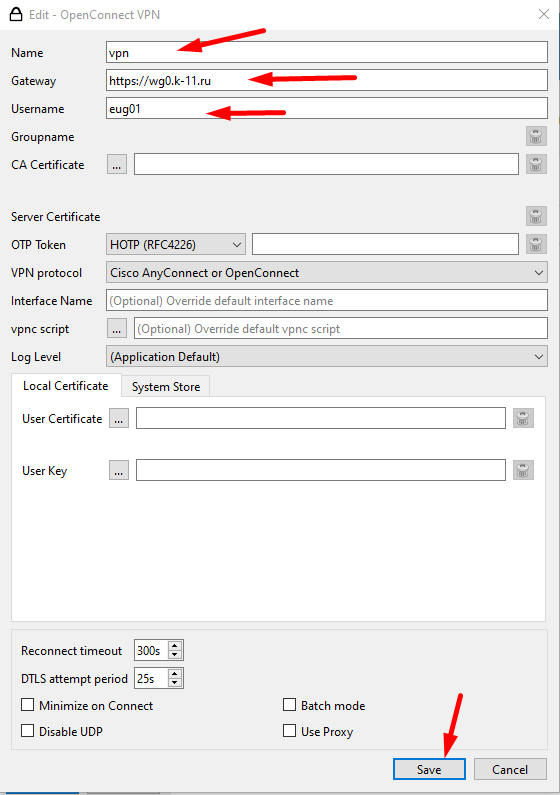
Task: Open the OTP Token type dropdown
Action: 176,244
